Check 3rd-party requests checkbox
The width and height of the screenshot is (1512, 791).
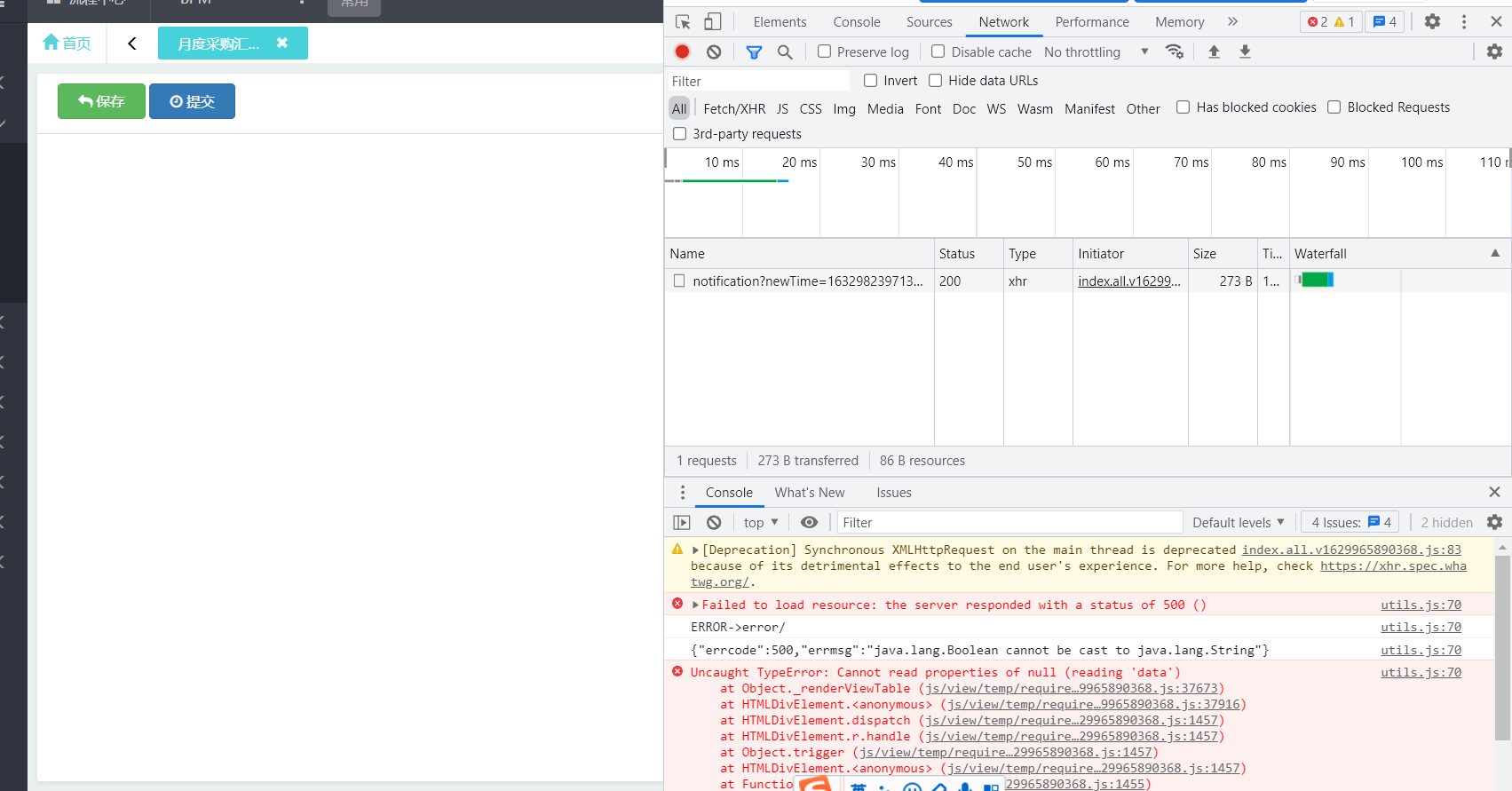(x=679, y=134)
